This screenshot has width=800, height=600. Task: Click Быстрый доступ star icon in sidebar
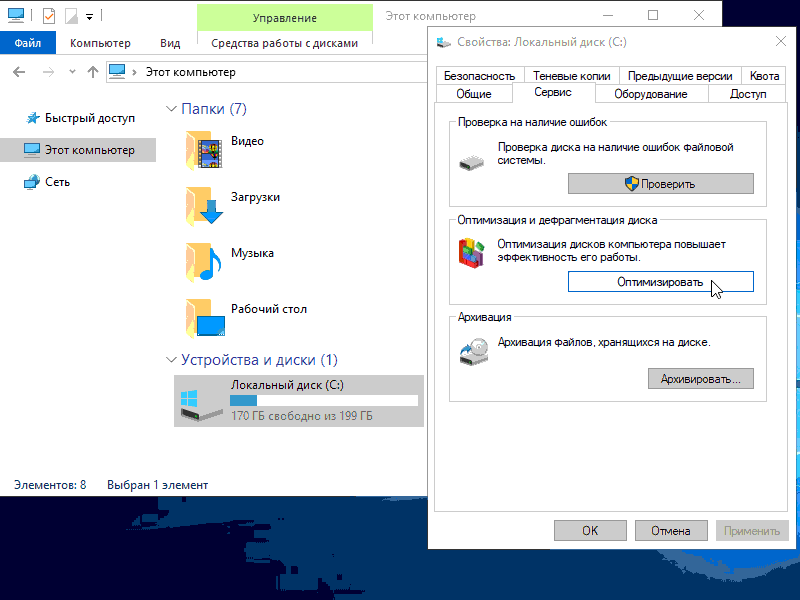pos(30,118)
